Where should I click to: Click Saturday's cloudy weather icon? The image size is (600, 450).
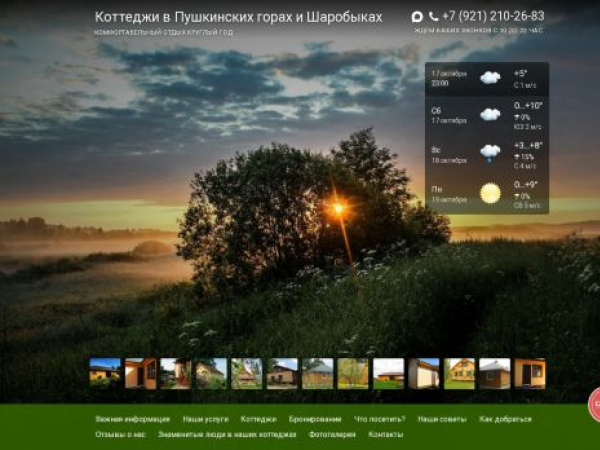(x=490, y=114)
